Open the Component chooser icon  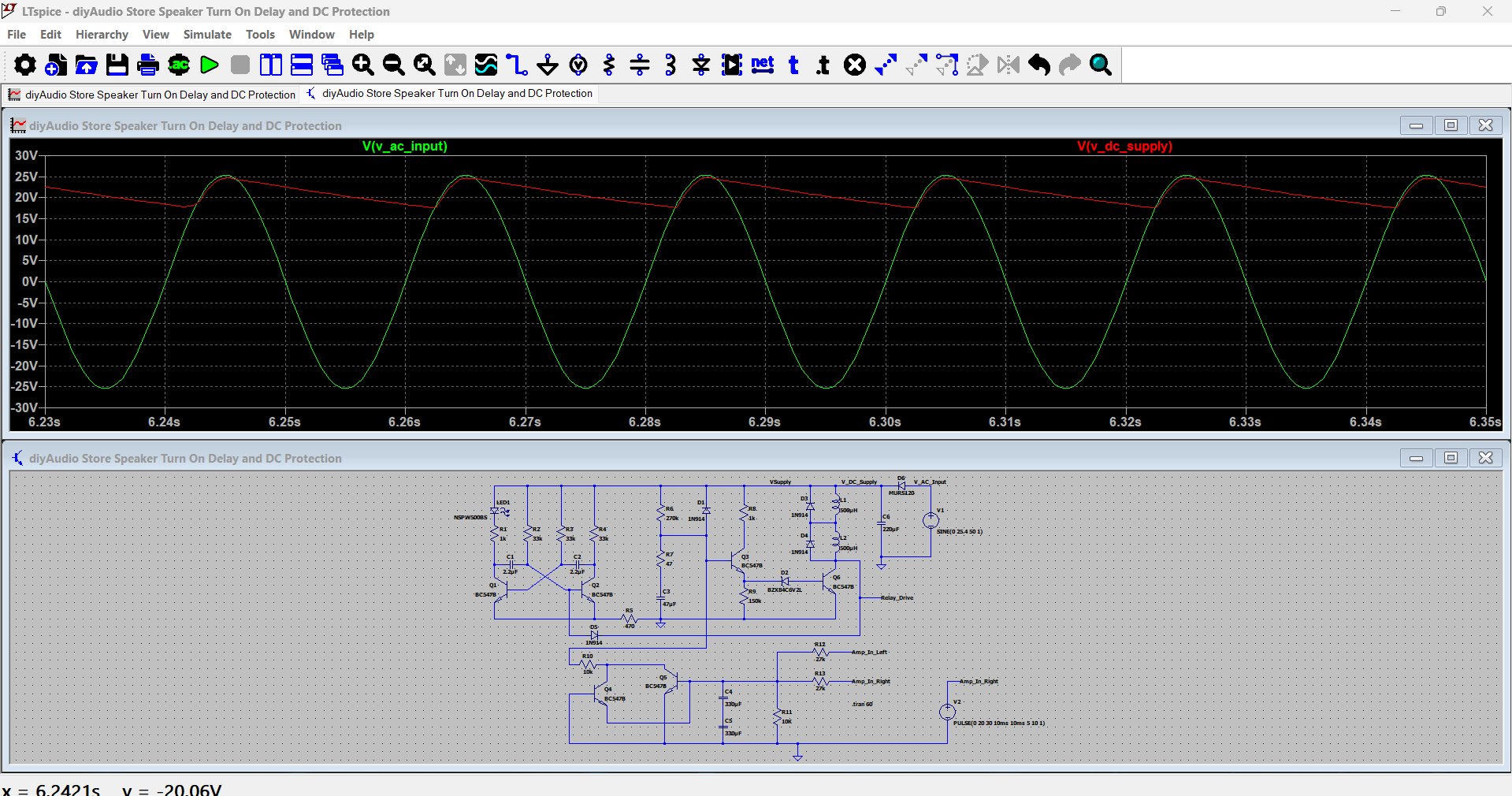coord(732,65)
